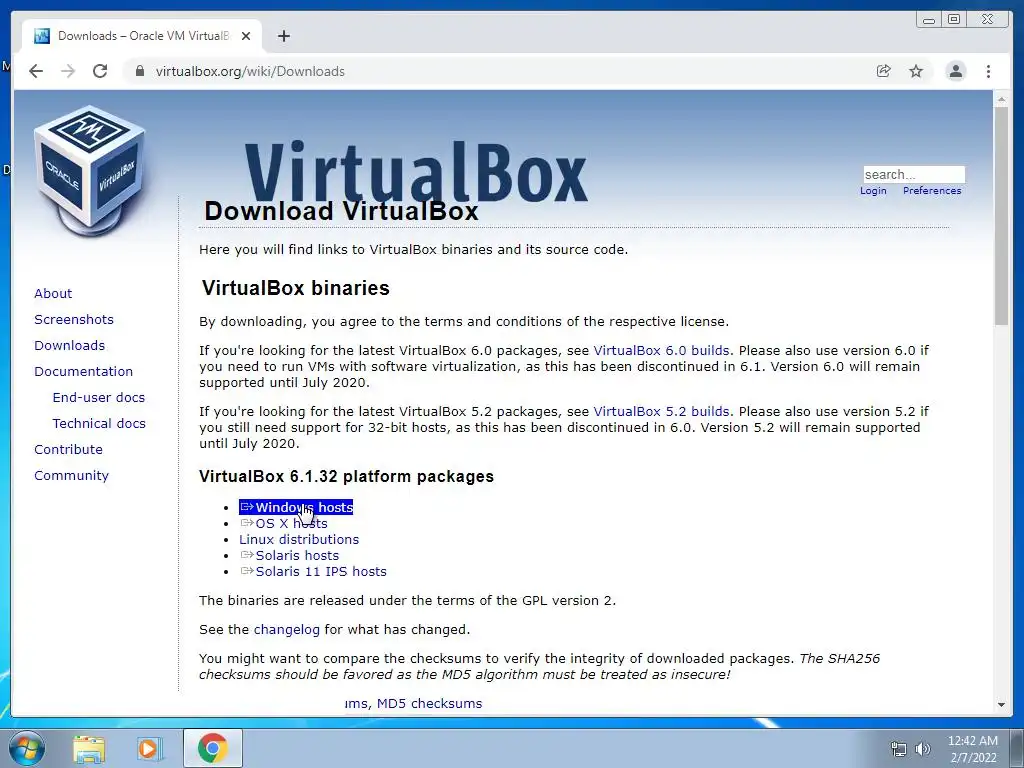Viewport: 1024px width, 768px height.
Task: Open Downloads in the sidebar
Action: pyautogui.click(x=69, y=345)
